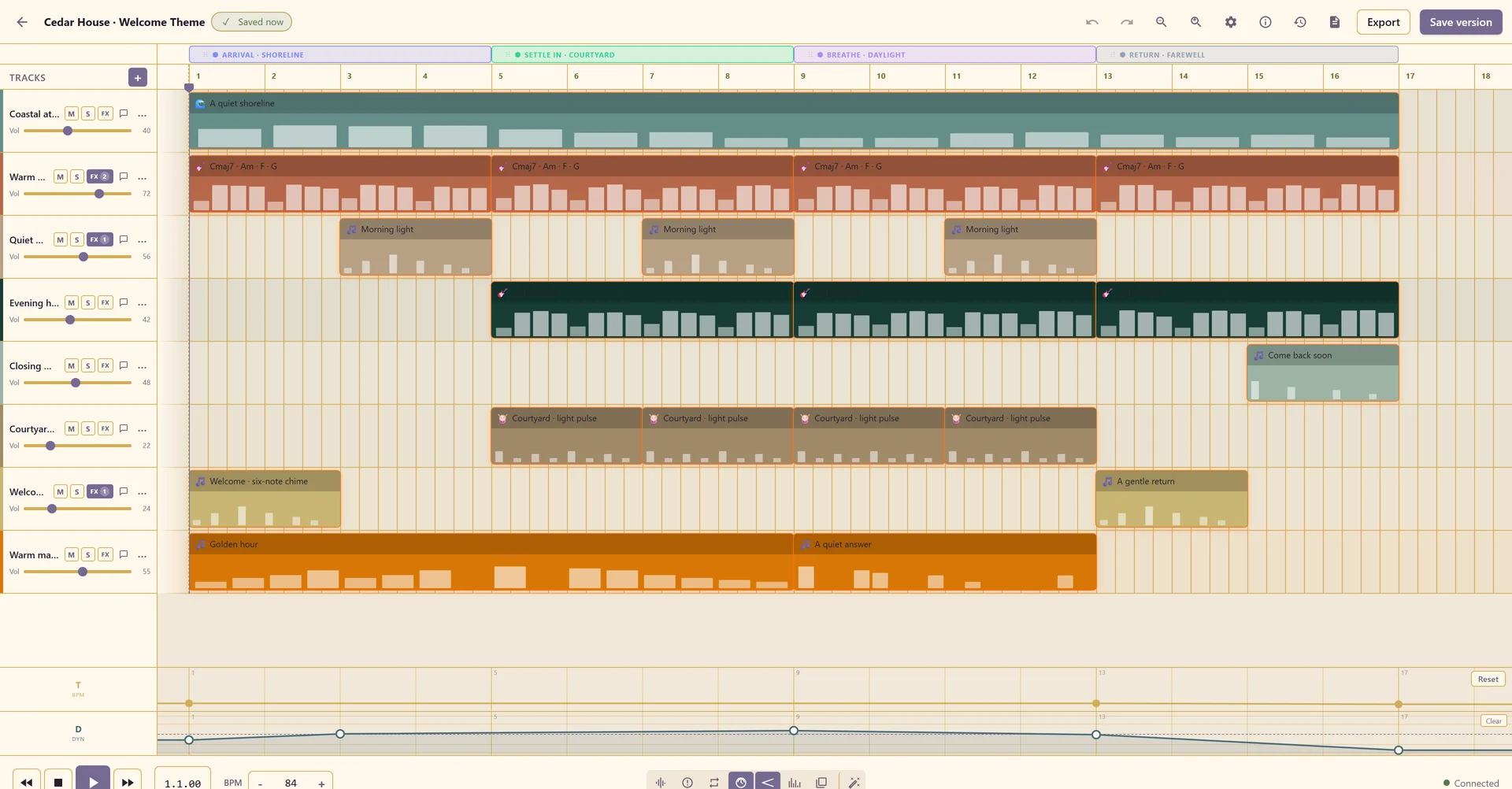The height and width of the screenshot is (789, 1512).
Task: Open the mixer bars icon in the bottom toolbar
Action: (x=794, y=782)
